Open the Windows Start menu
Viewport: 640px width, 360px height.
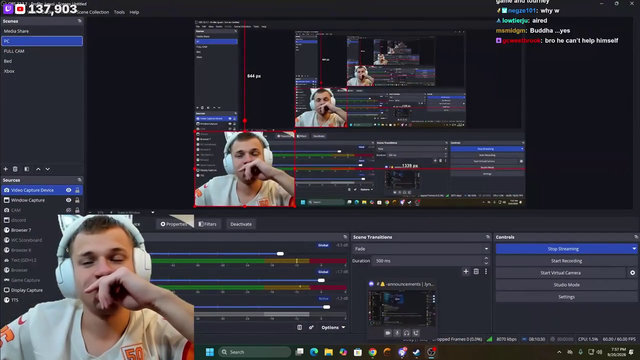coord(210,352)
